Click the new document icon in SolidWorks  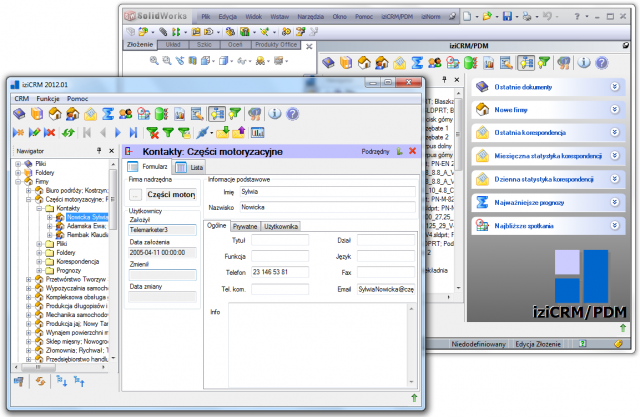pos(467,16)
